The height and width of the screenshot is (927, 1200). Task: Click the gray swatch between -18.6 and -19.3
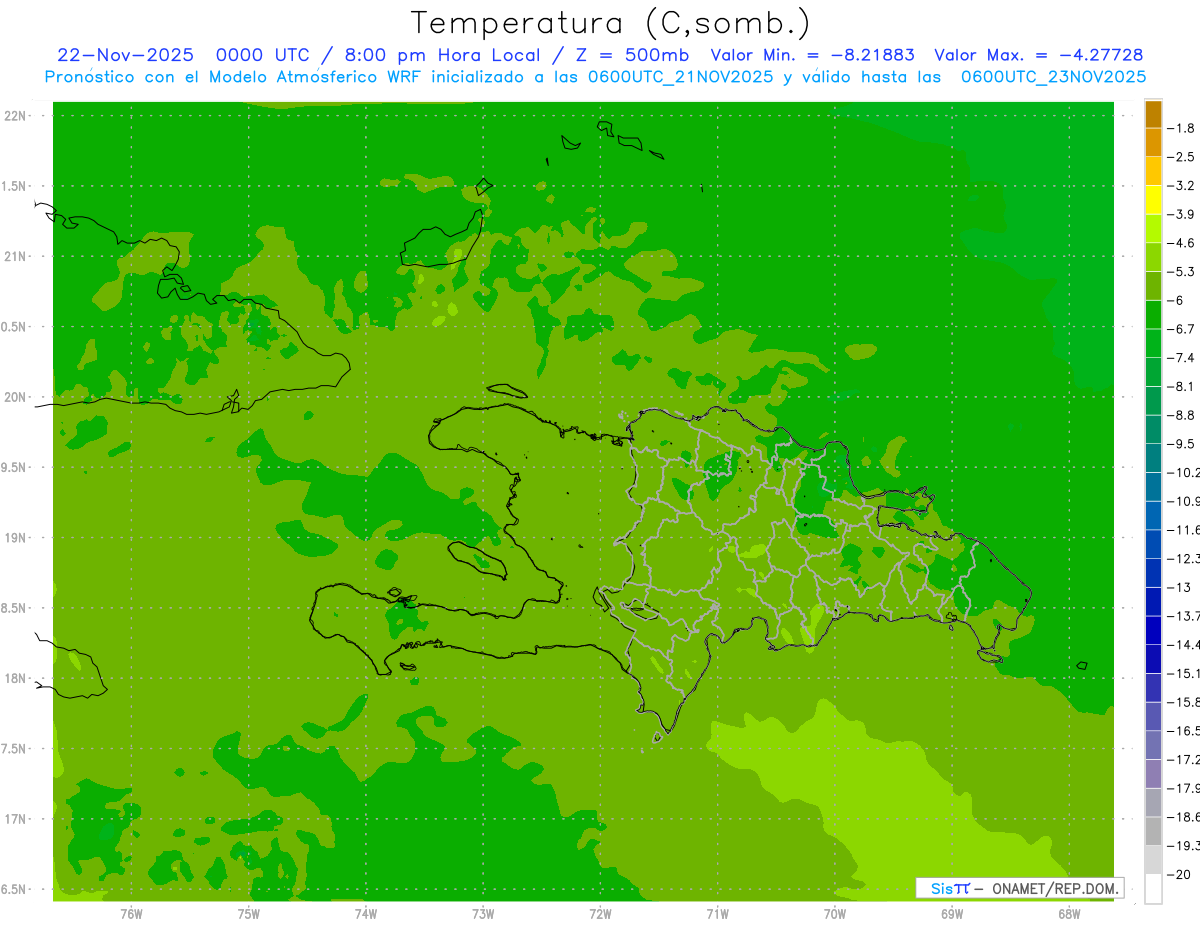tap(1153, 831)
